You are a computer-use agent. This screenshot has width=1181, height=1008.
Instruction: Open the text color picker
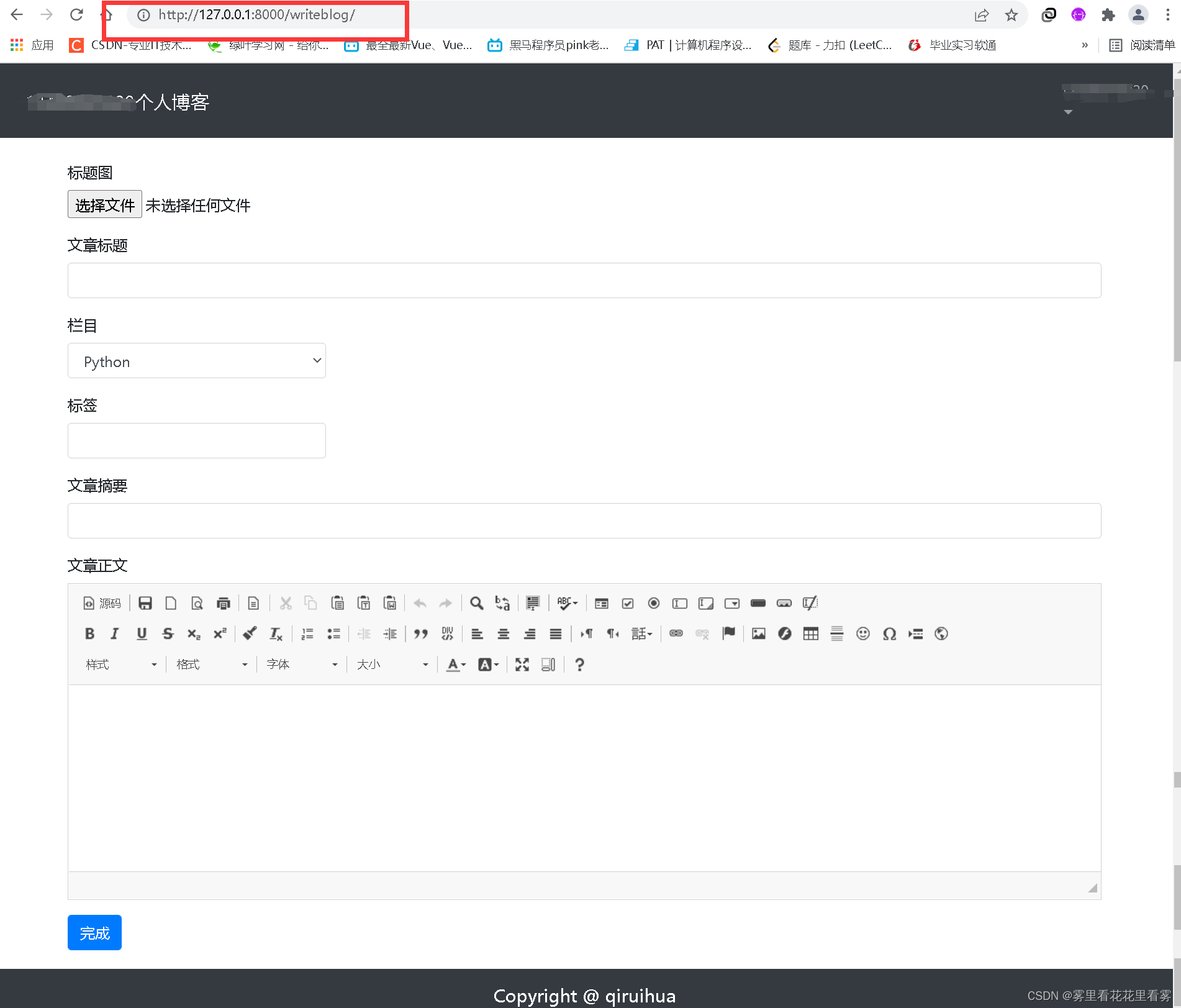[456, 665]
